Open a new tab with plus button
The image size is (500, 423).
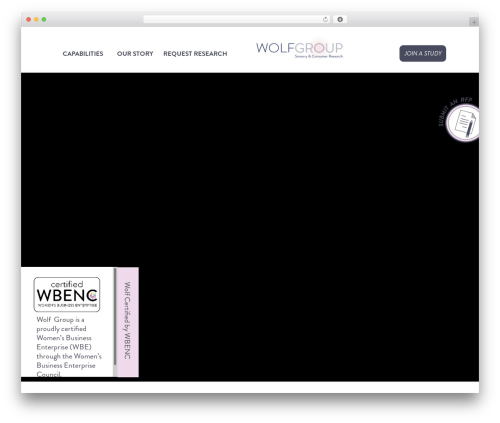coord(474,22)
